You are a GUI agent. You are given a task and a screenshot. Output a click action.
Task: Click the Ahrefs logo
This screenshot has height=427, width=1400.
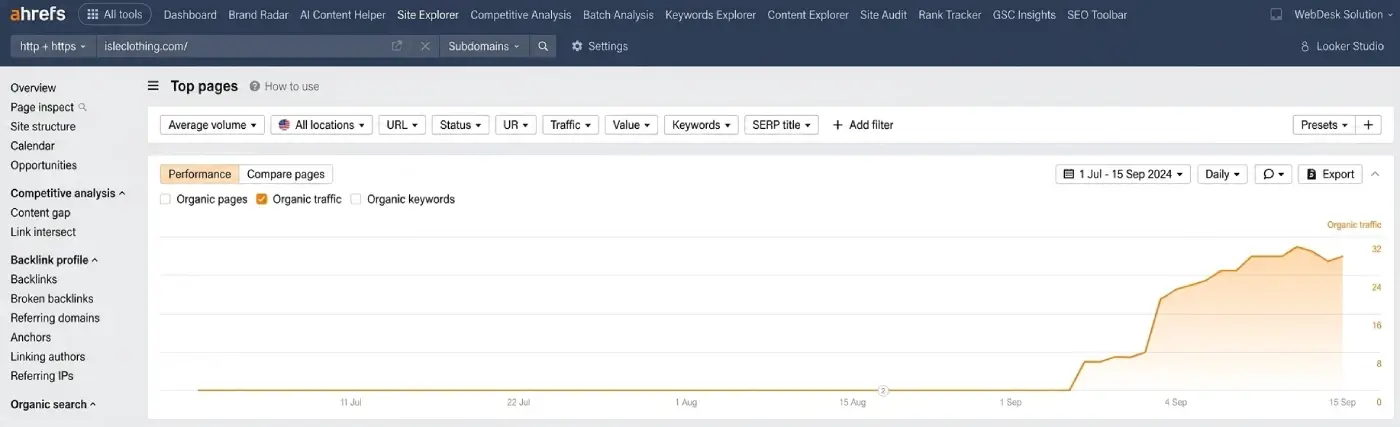pos(38,14)
